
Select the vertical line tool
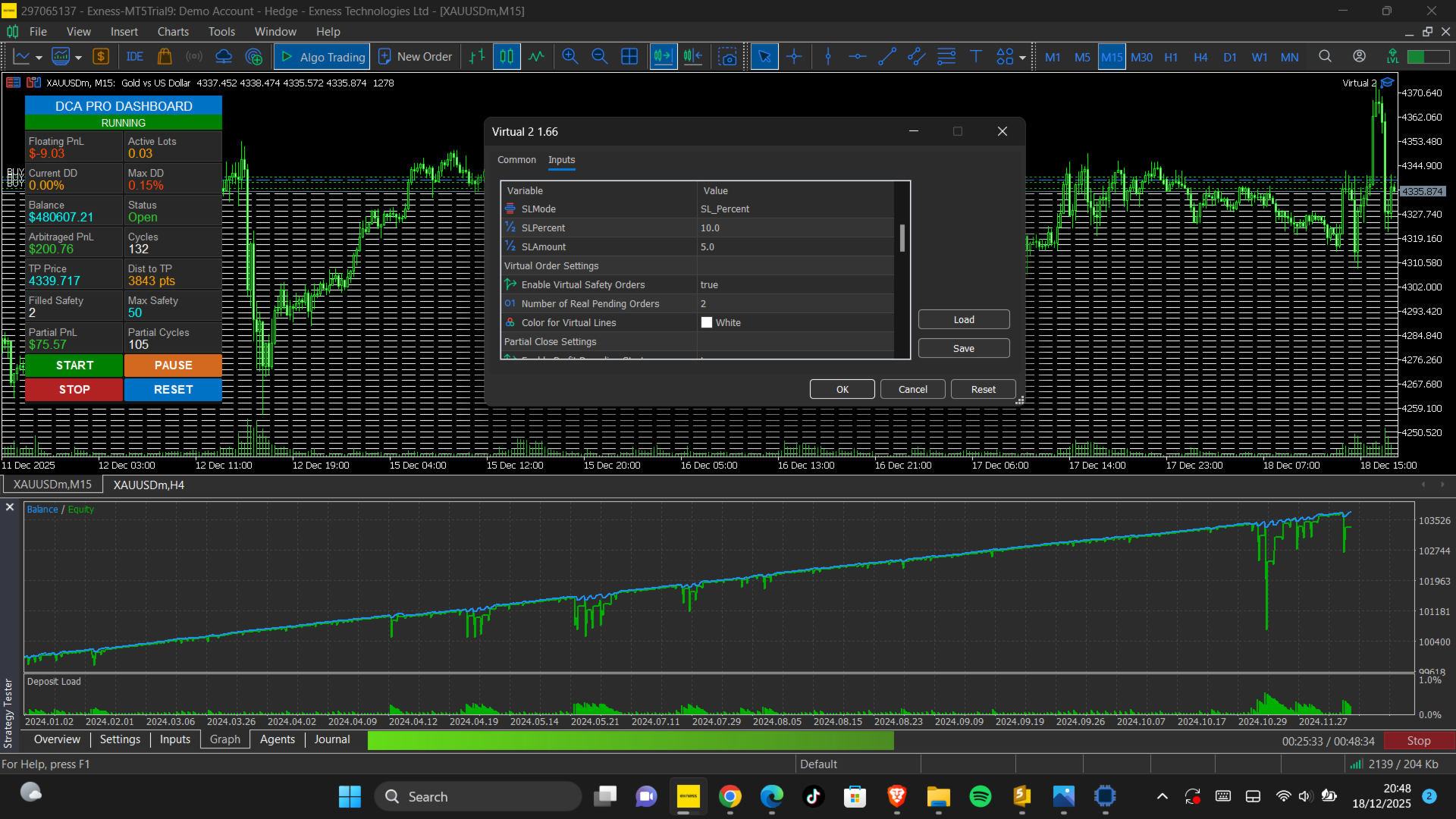(x=828, y=57)
